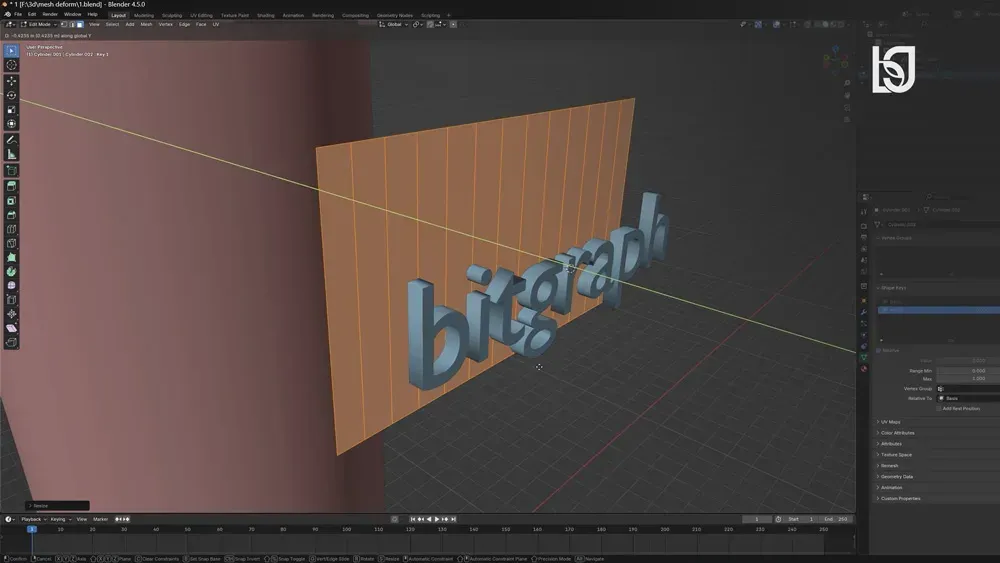This screenshot has height=563, width=1000.
Task: Open the Keying dropdown in timeline
Action: point(61,519)
